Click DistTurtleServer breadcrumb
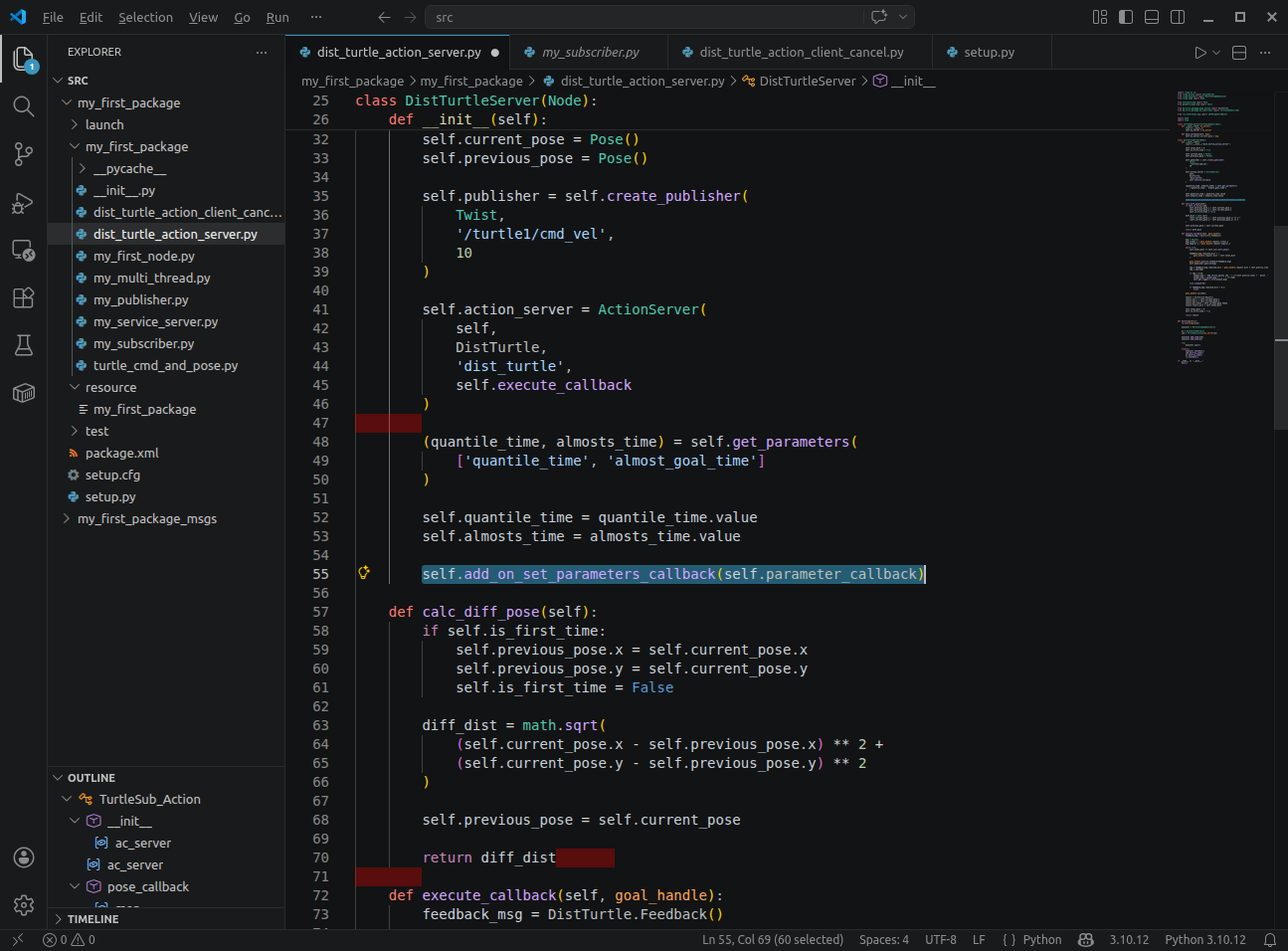 [x=807, y=81]
